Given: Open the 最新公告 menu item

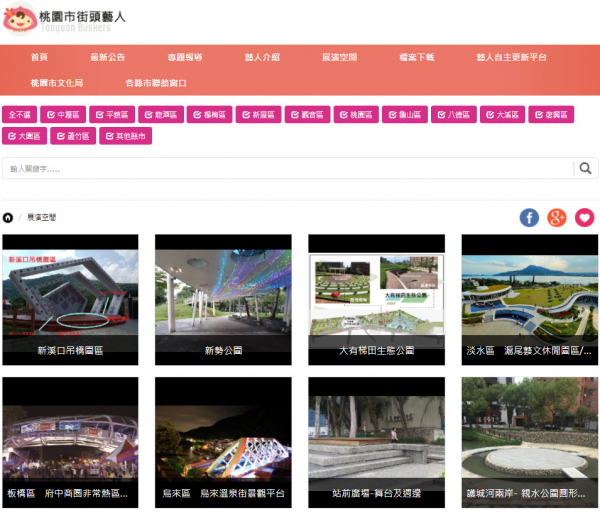Looking at the screenshot, I should tap(108, 58).
